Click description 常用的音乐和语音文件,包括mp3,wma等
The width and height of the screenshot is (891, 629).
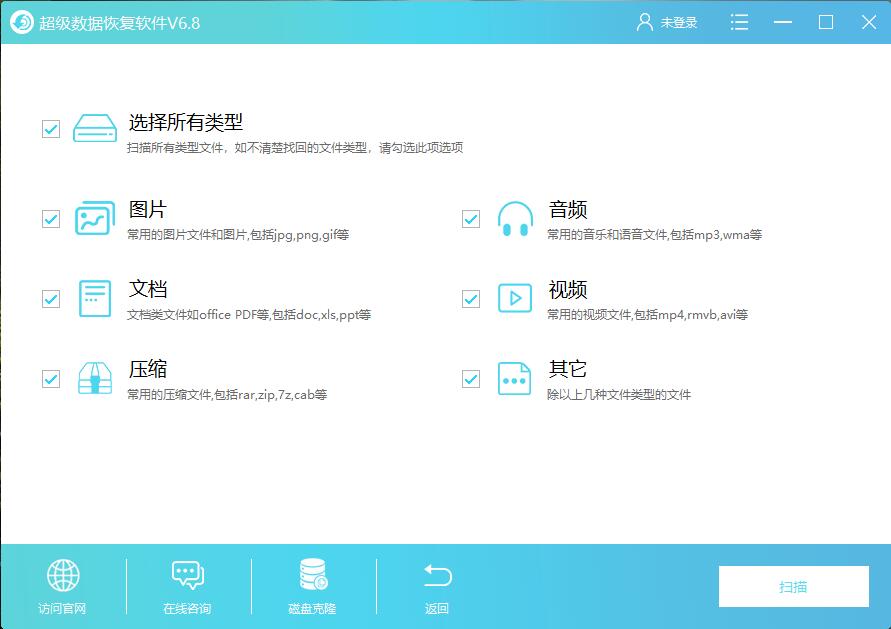(x=655, y=235)
